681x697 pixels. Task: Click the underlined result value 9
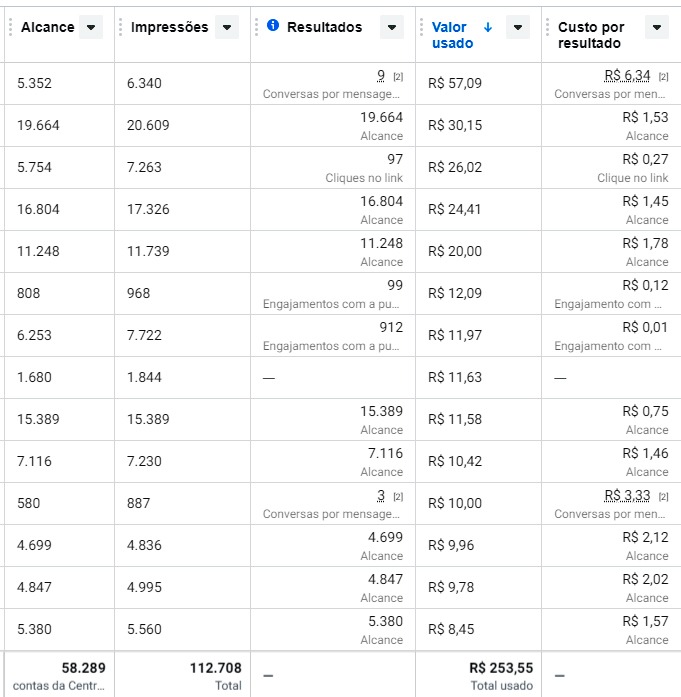(x=381, y=75)
